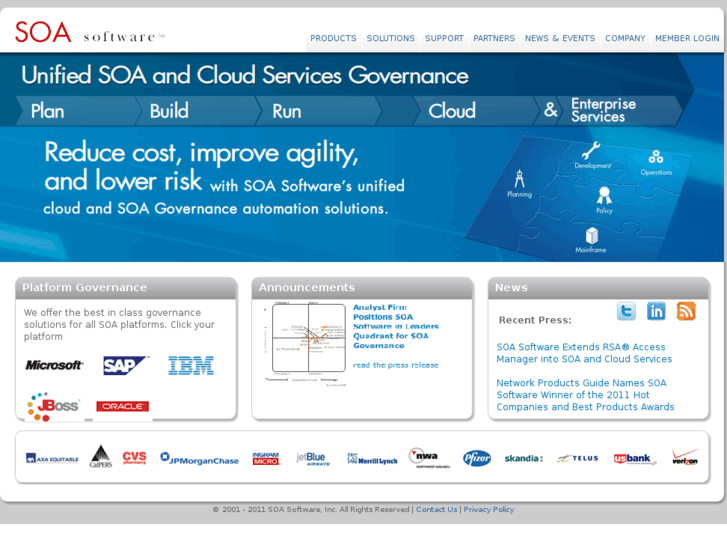
Task: Click the Announcements panel header
Action: [362, 288]
